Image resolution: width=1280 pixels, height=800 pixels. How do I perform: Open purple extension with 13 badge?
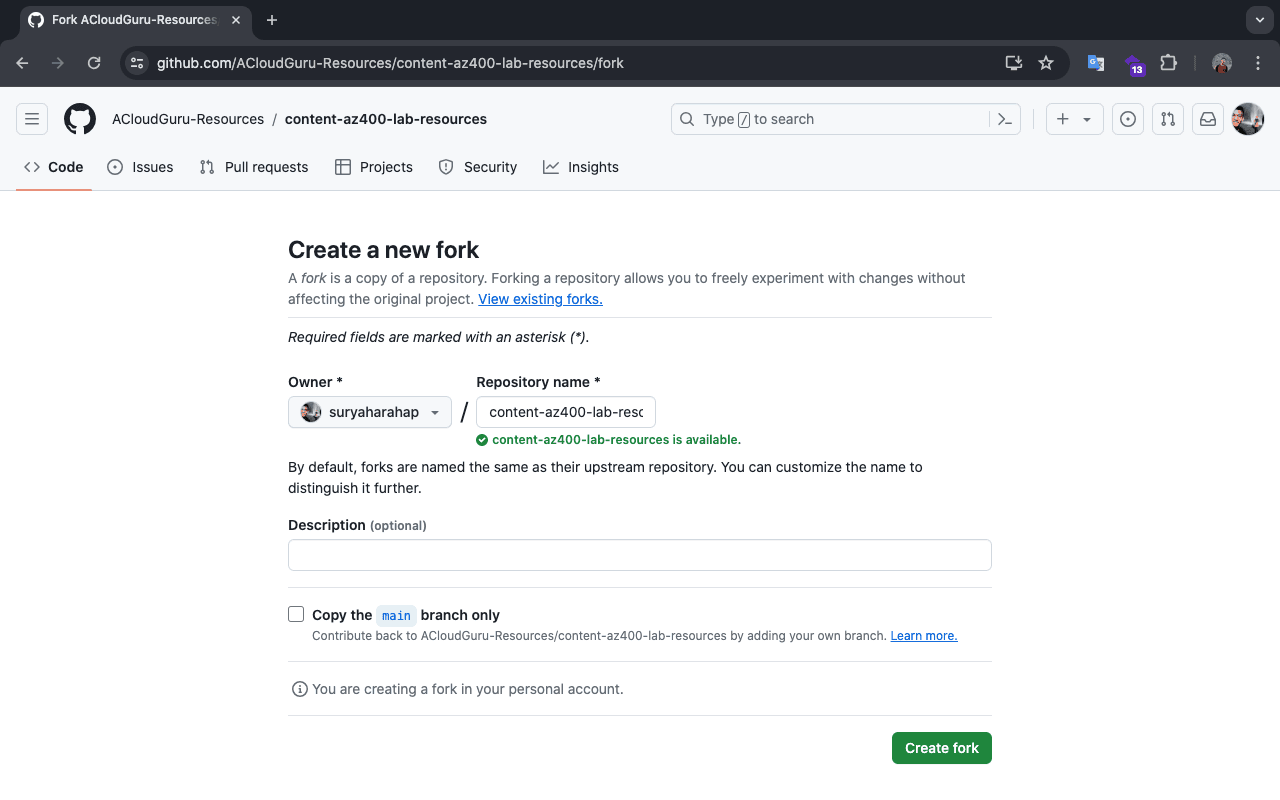pos(1134,65)
